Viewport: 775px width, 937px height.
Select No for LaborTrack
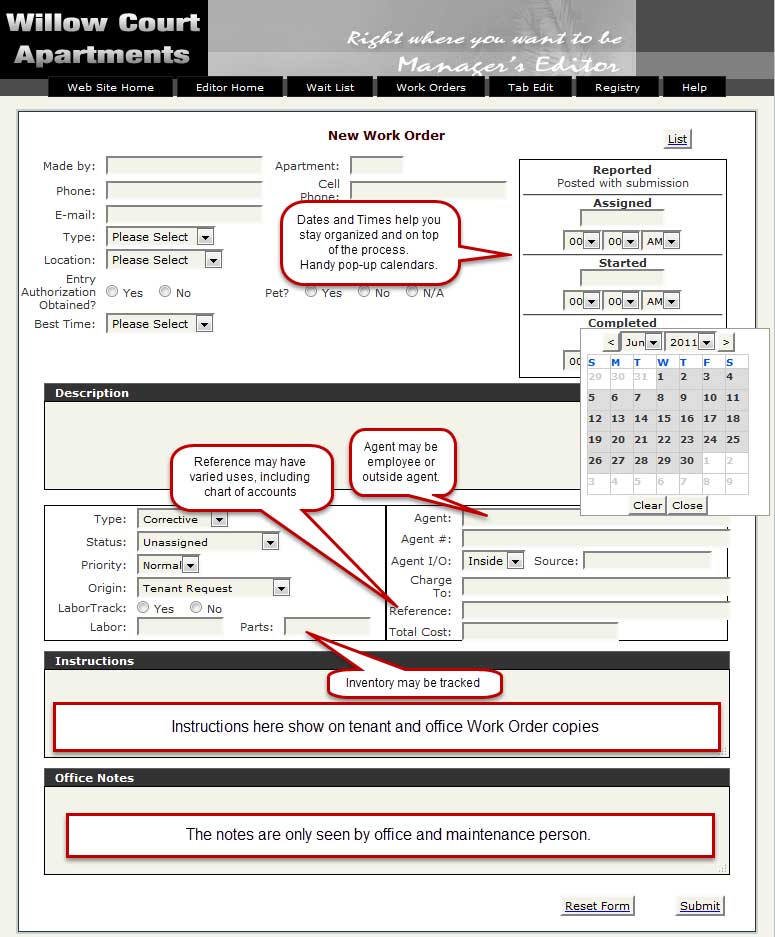[196, 607]
